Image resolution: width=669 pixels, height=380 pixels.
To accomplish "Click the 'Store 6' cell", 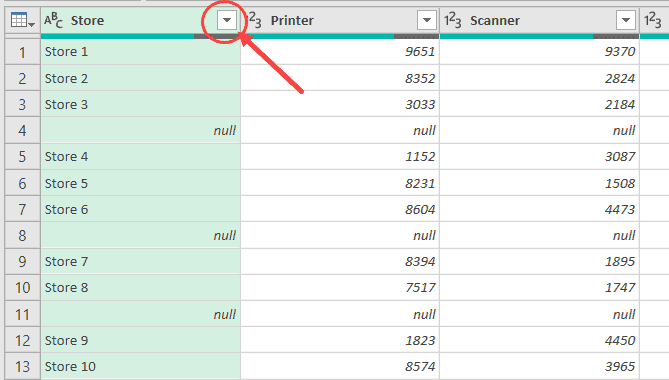I will pyautogui.click(x=140, y=209).
